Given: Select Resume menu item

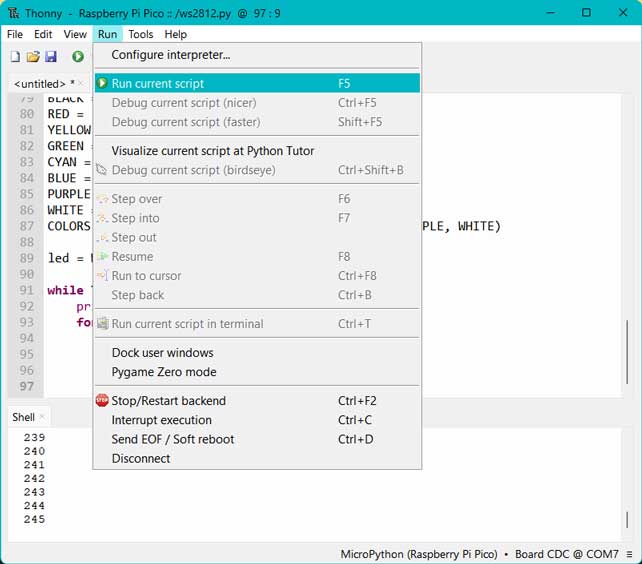Looking at the screenshot, I should [257, 256].
